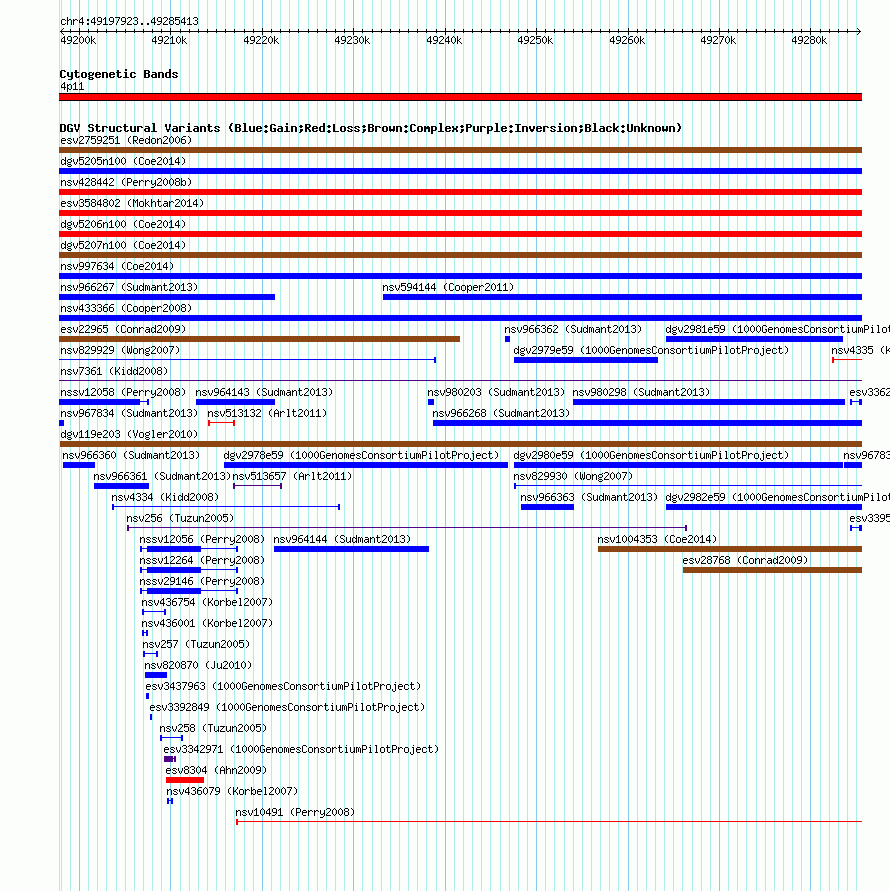This screenshot has height=891, width=890.
Task: Click the chr4:49197923..49285413 coordinate label
Action: (130, 21)
